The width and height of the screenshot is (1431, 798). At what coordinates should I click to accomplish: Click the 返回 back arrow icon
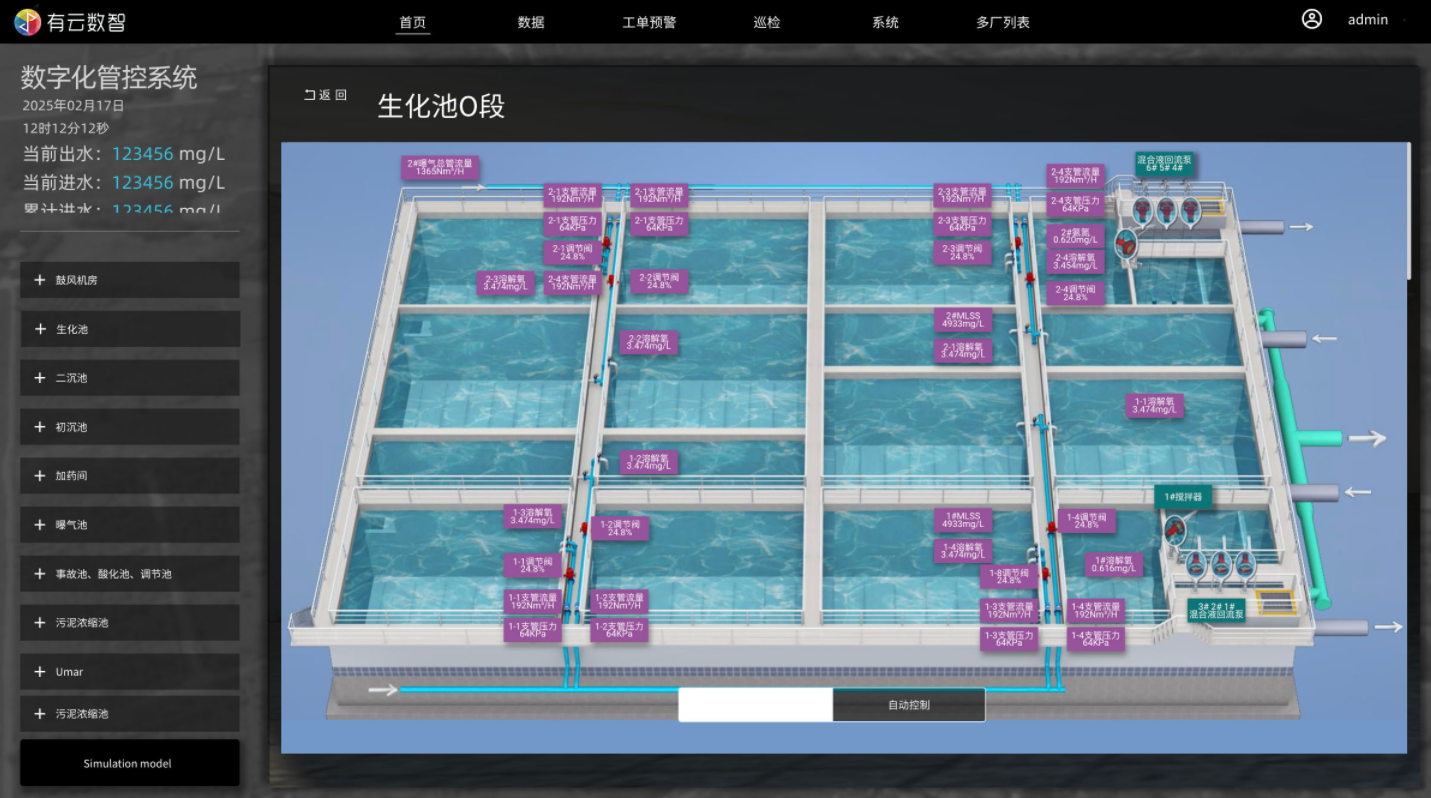(309, 95)
